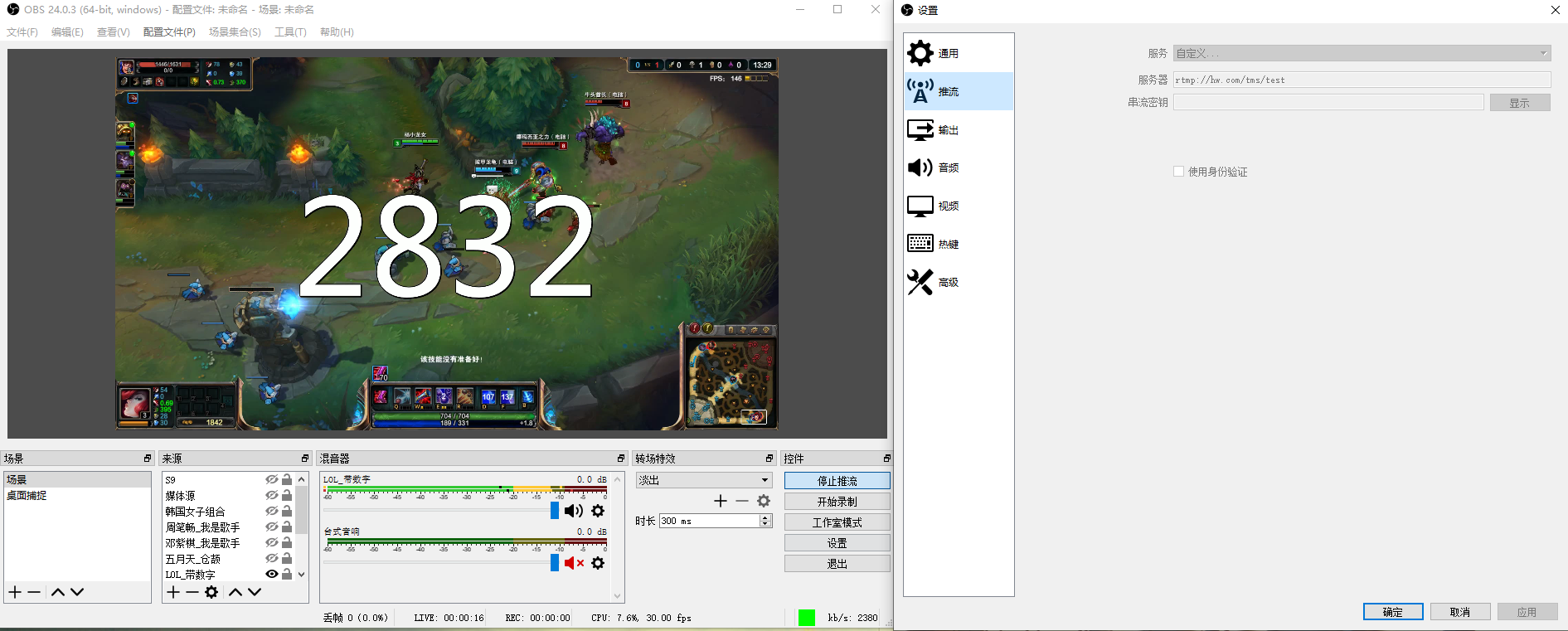Image resolution: width=1568 pixels, height=631 pixels.
Task: Add a new source in 来源 panel
Action: coord(173,592)
